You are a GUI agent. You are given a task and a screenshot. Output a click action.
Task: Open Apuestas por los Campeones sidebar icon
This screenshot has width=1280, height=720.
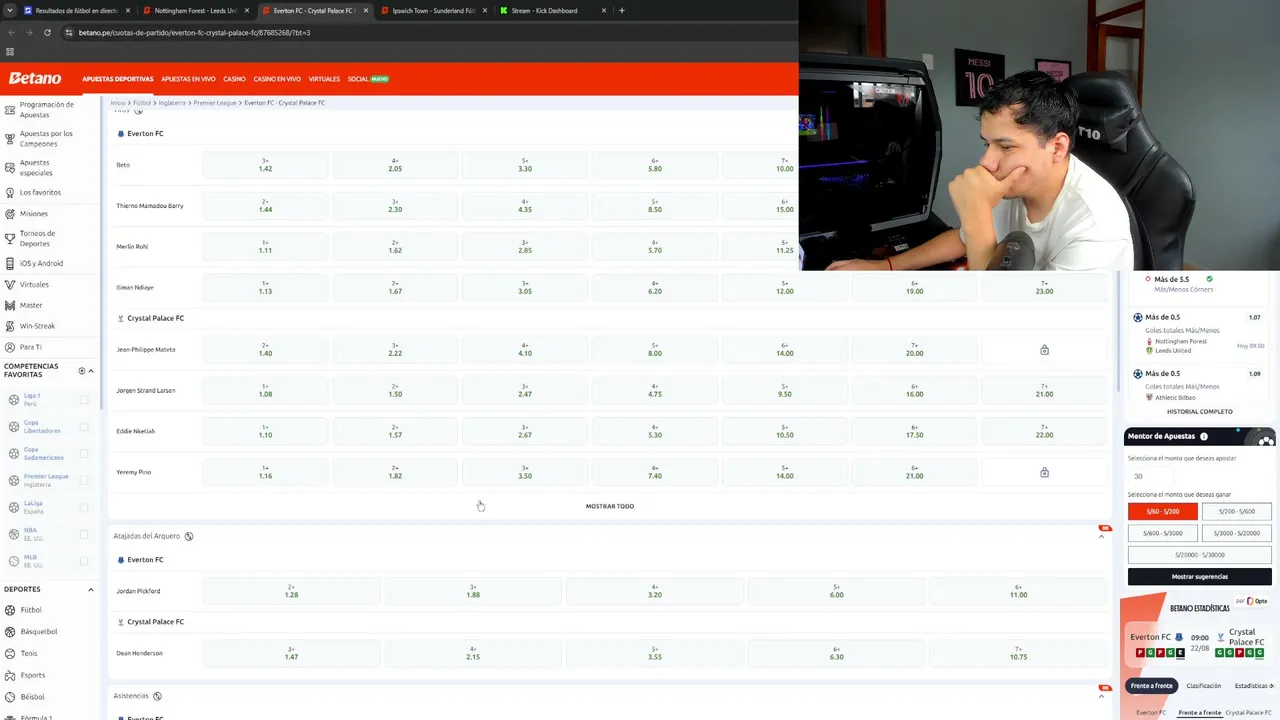(x=10, y=139)
